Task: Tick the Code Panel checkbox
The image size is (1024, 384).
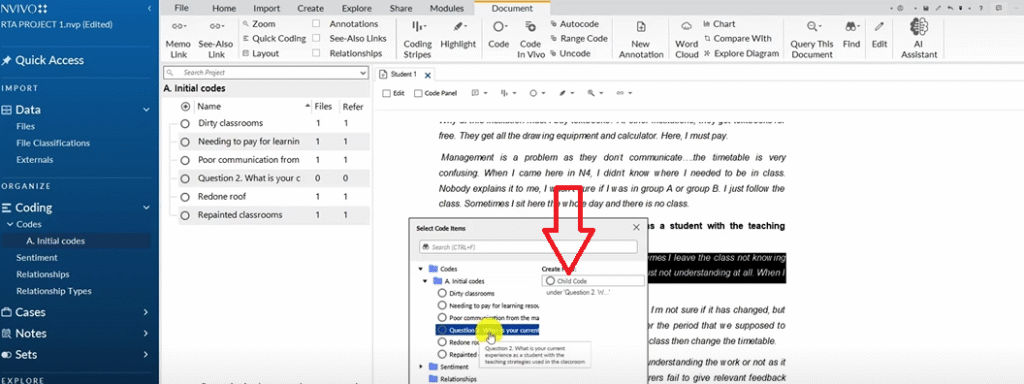Action: [x=419, y=93]
